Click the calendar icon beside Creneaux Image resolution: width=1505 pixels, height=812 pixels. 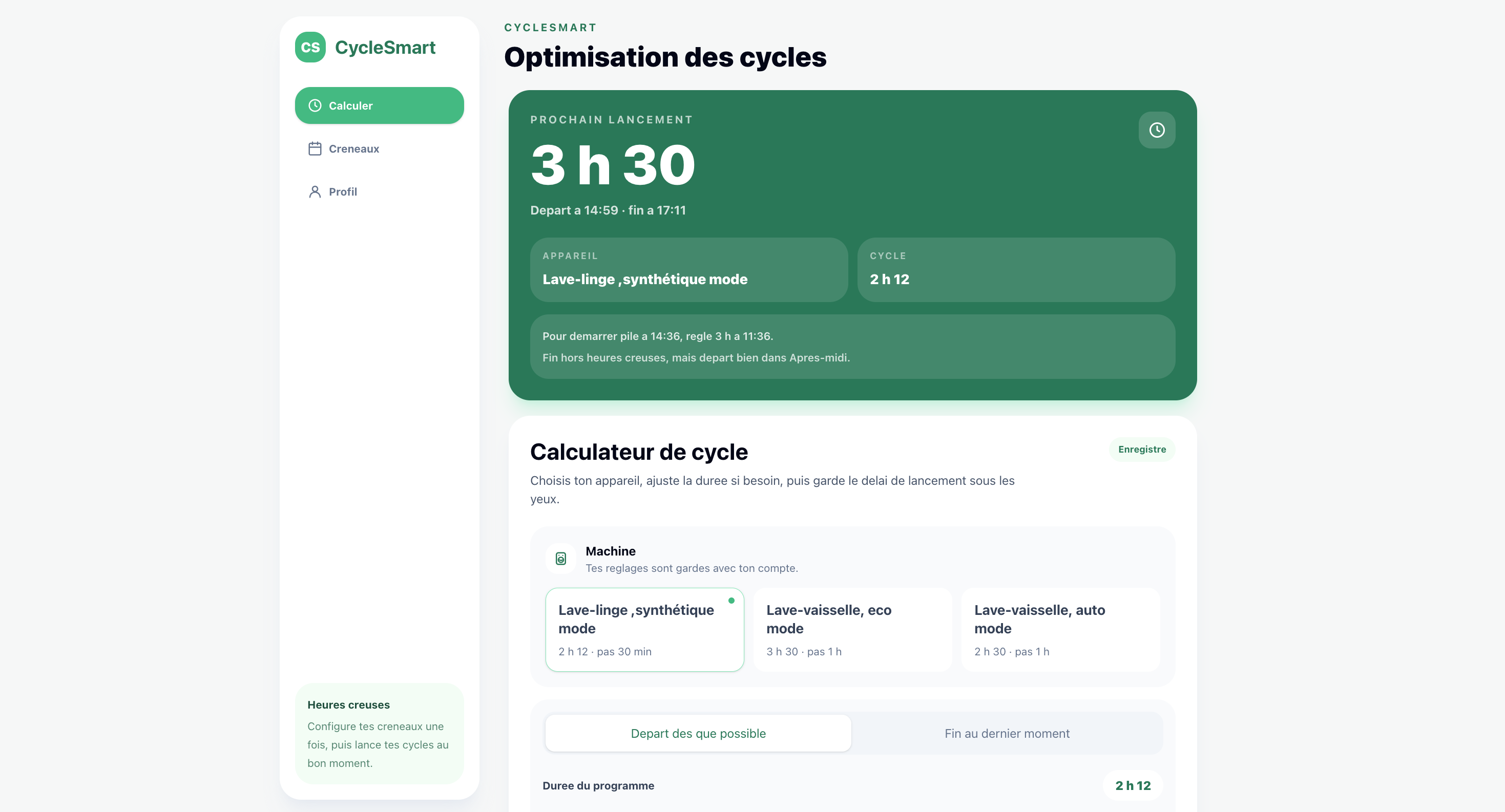tap(315, 149)
